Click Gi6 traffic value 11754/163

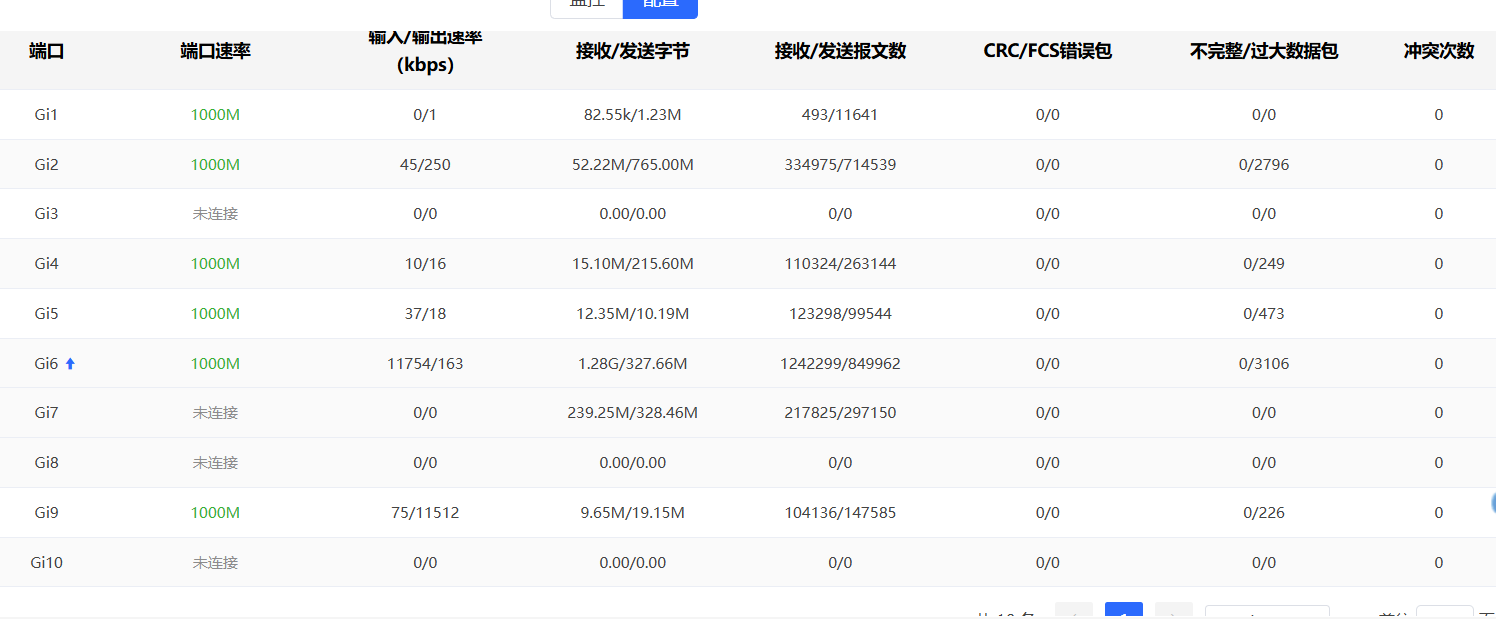(x=425, y=364)
